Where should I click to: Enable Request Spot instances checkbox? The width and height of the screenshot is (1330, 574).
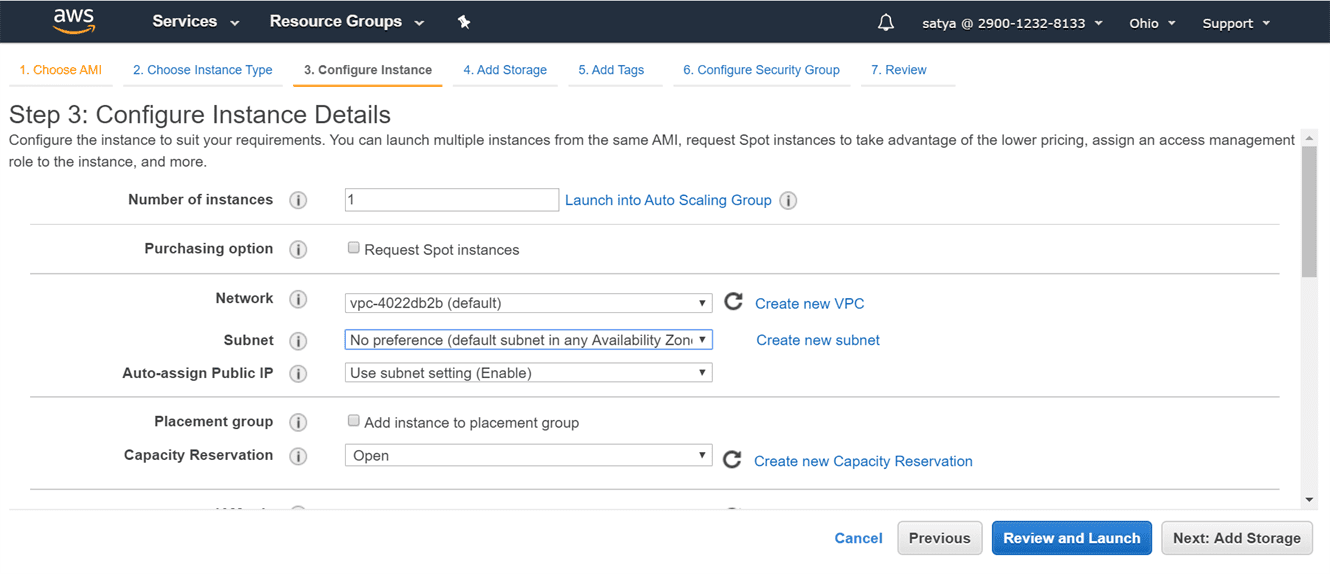[354, 248]
